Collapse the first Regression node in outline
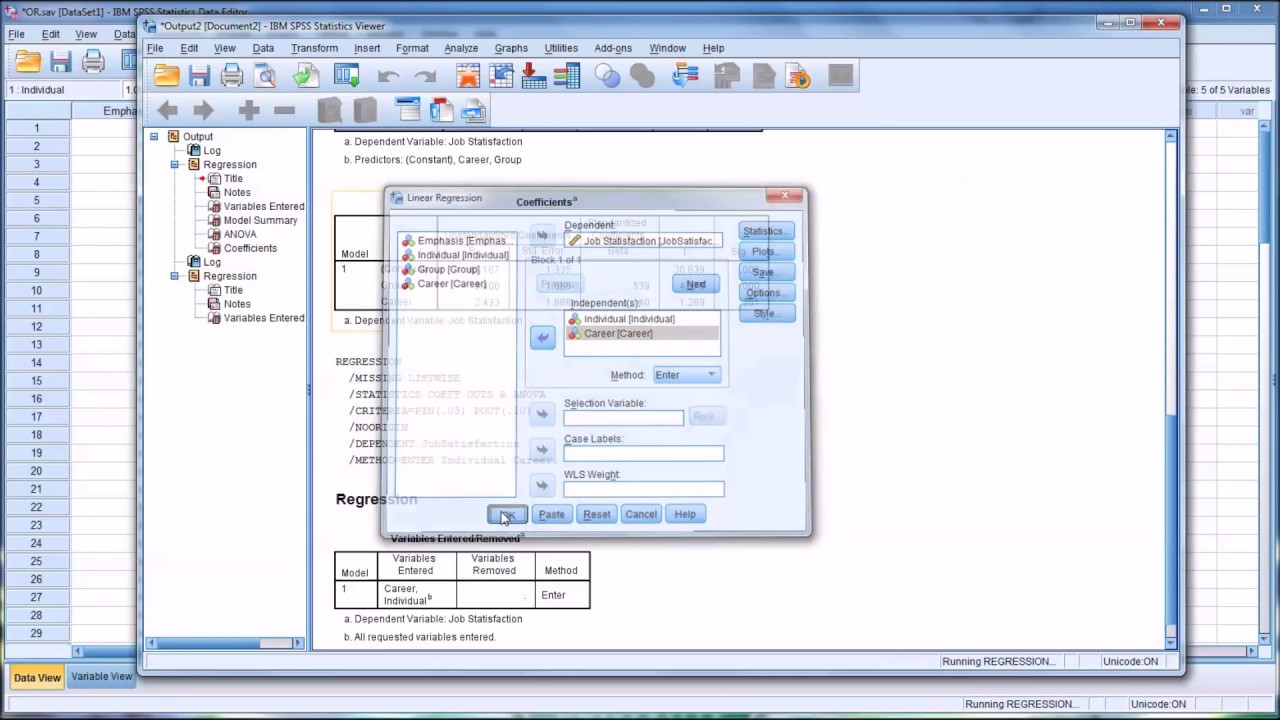Screen dimensions: 1280x720 pos(175,164)
